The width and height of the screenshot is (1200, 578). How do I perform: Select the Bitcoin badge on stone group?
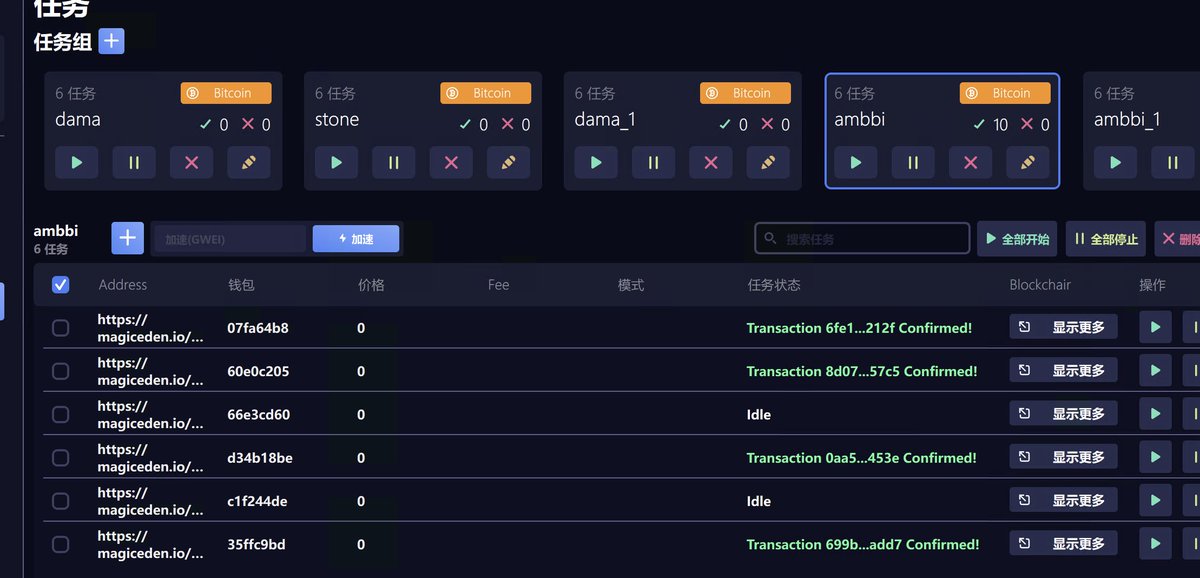click(x=486, y=92)
